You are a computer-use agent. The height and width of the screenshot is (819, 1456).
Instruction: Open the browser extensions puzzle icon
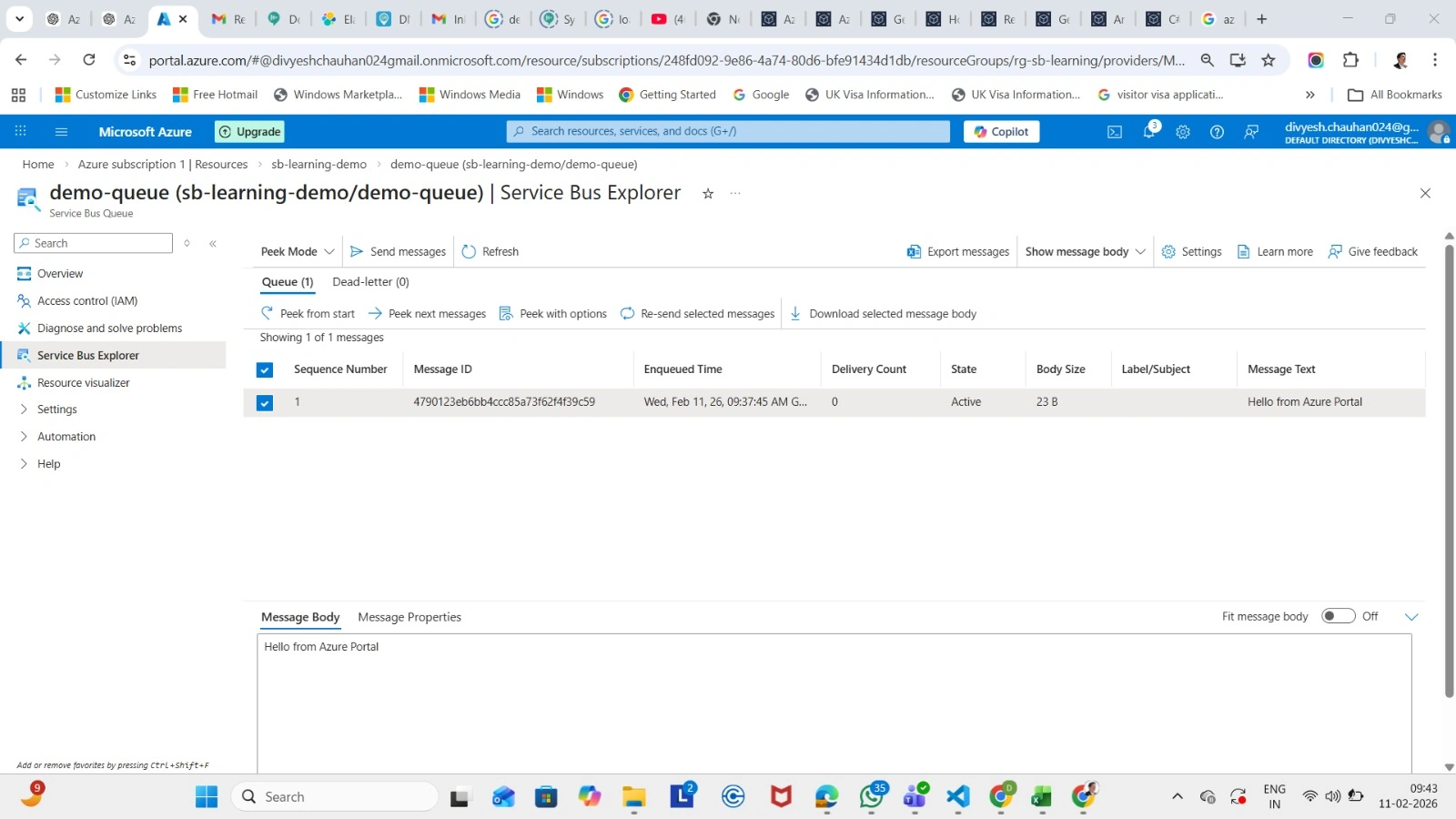(1350, 60)
